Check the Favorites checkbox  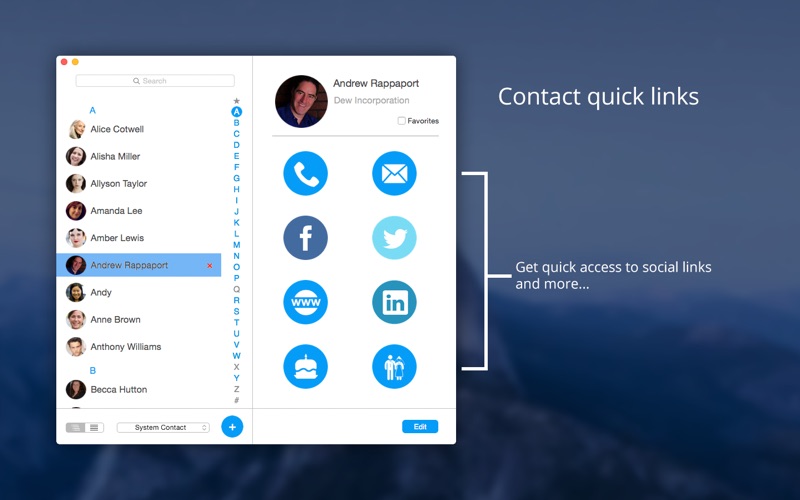coord(402,121)
